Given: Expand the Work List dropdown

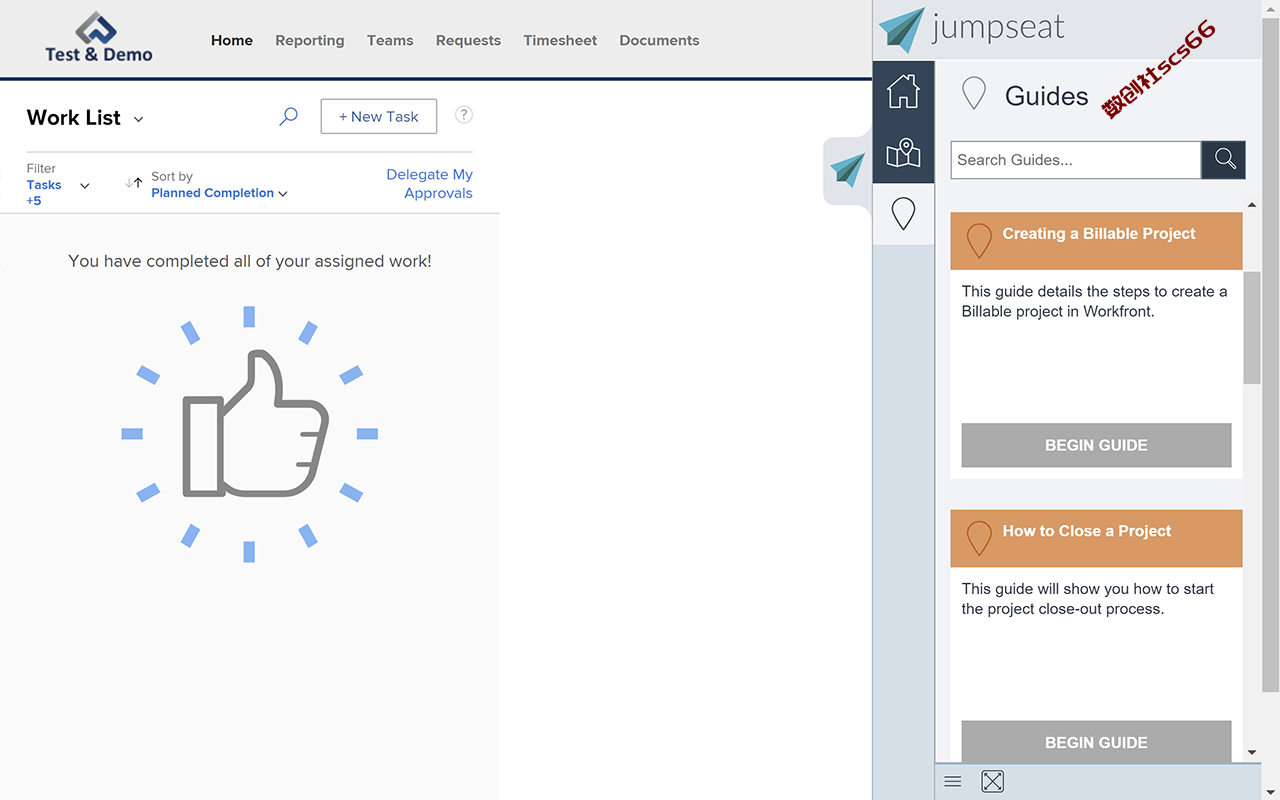Looking at the screenshot, I should pos(138,119).
